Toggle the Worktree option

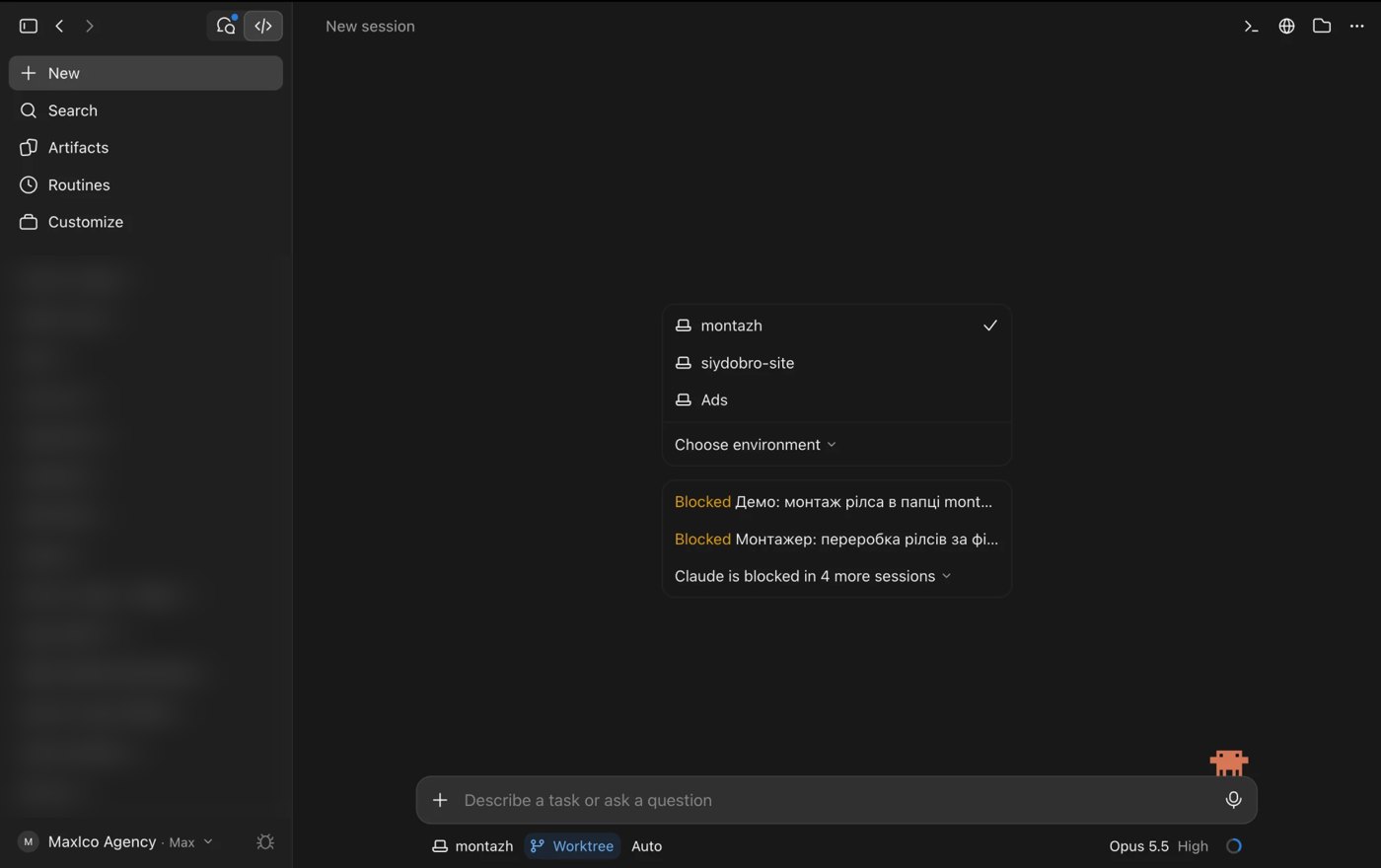click(572, 846)
